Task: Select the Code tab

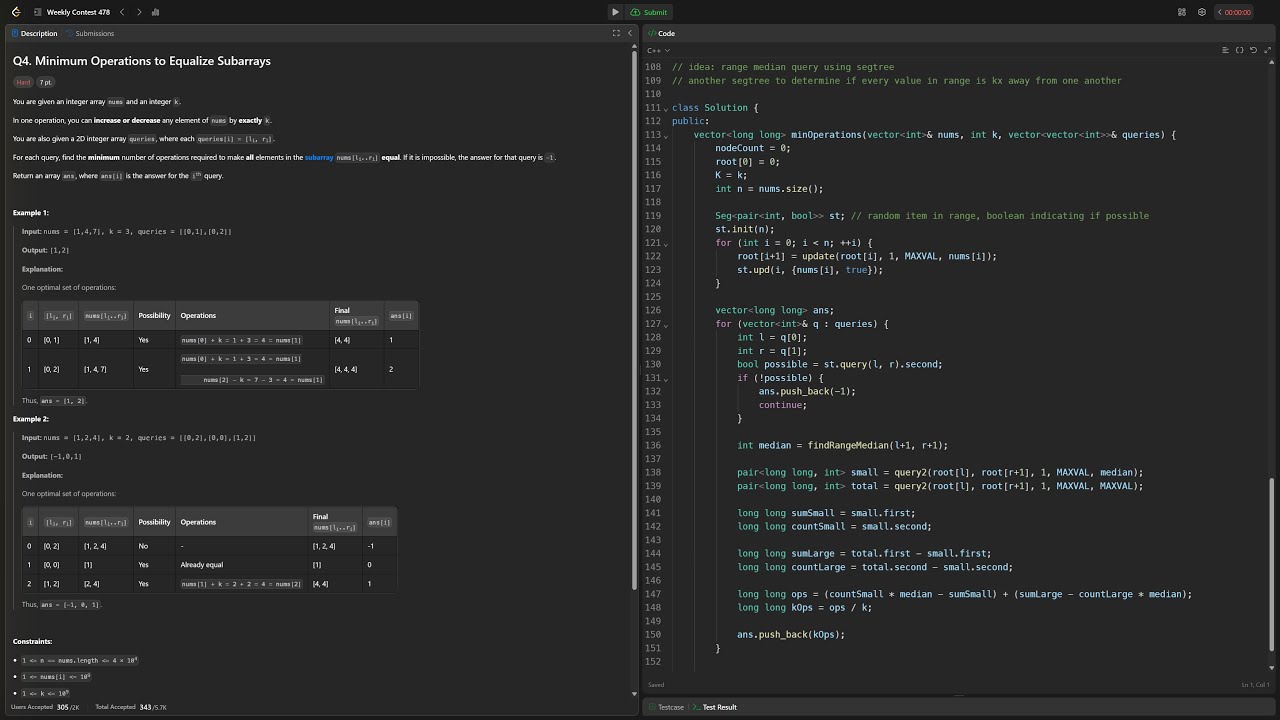Action: [661, 33]
